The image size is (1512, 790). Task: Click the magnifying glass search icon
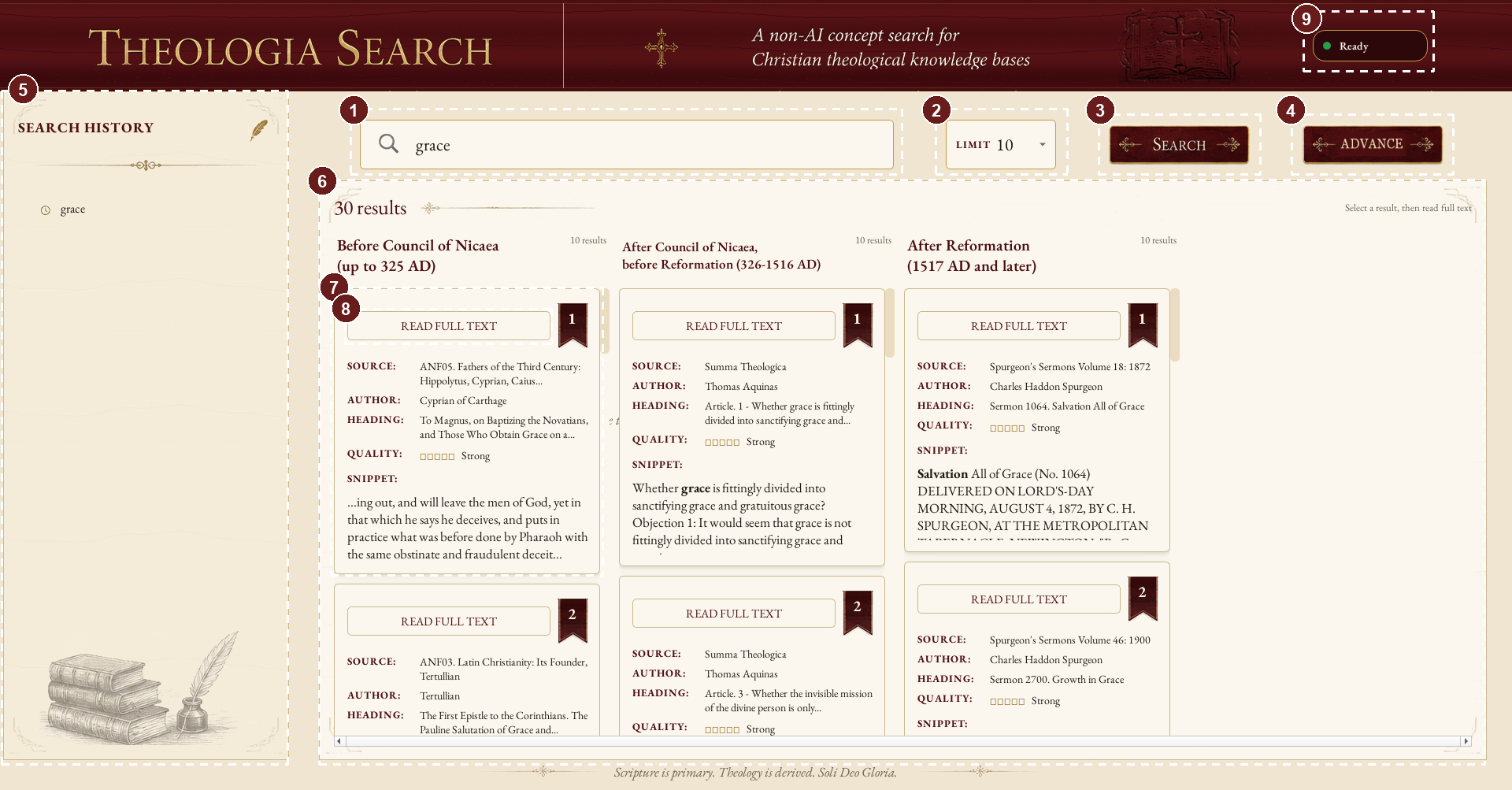tap(388, 143)
